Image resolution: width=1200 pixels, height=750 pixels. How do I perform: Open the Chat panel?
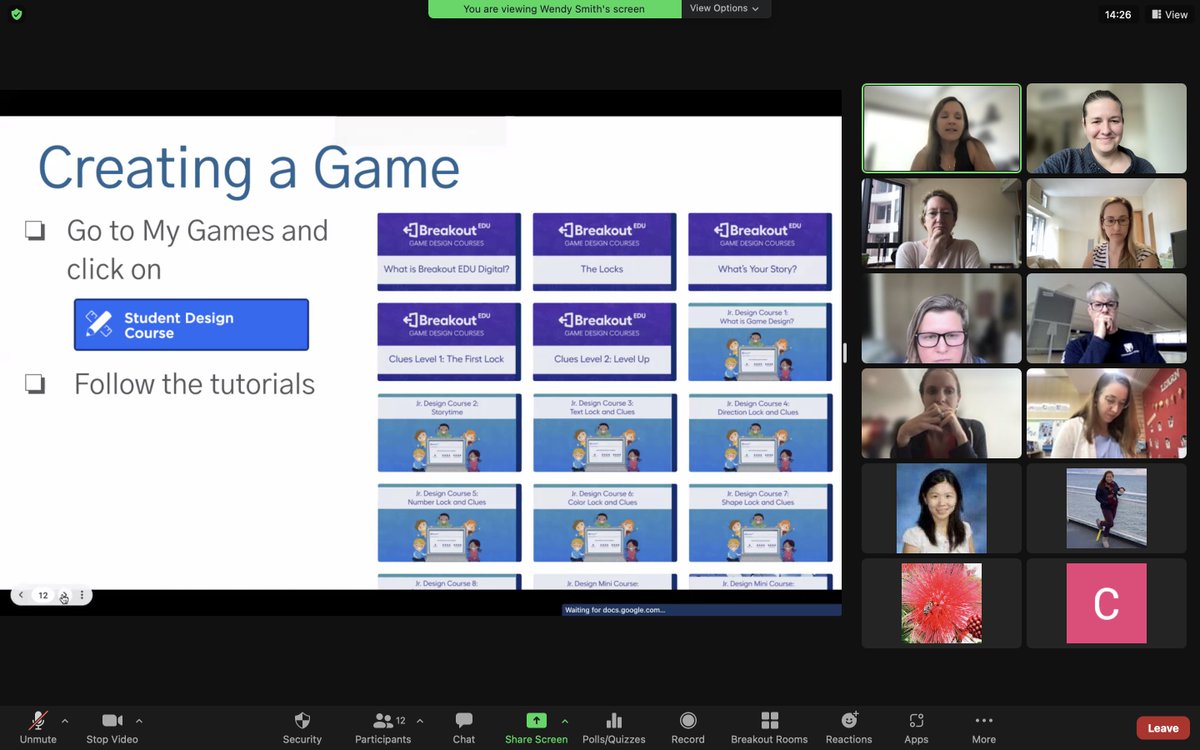(464, 727)
